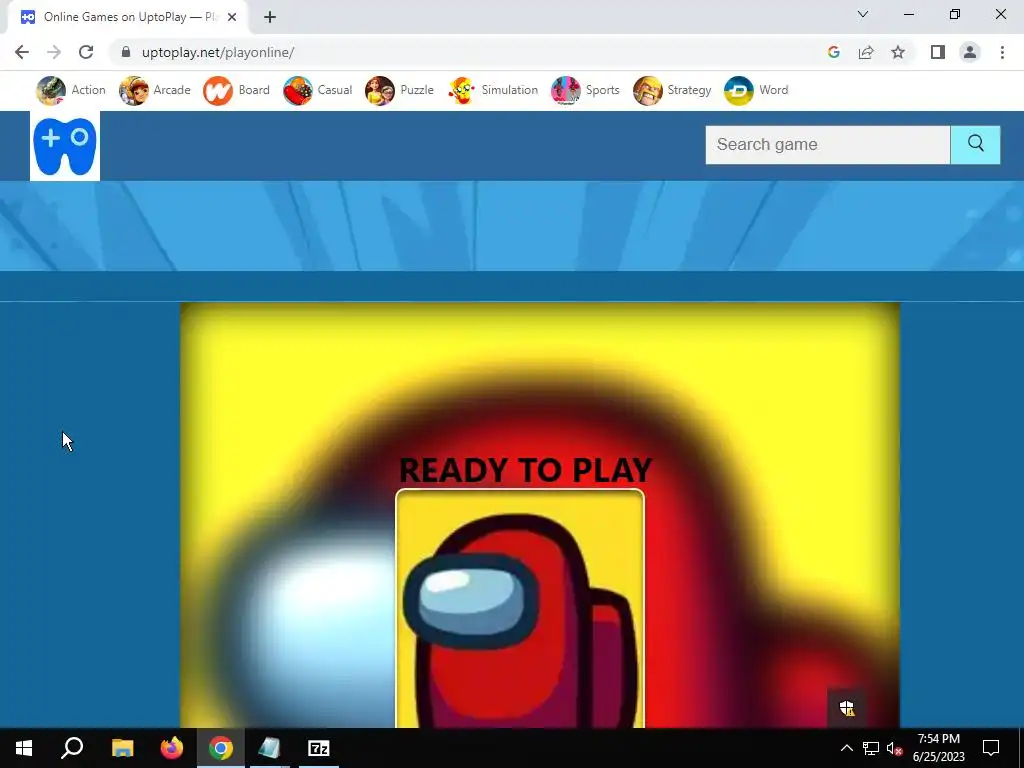Open the Chrome profile avatar

coord(970,52)
